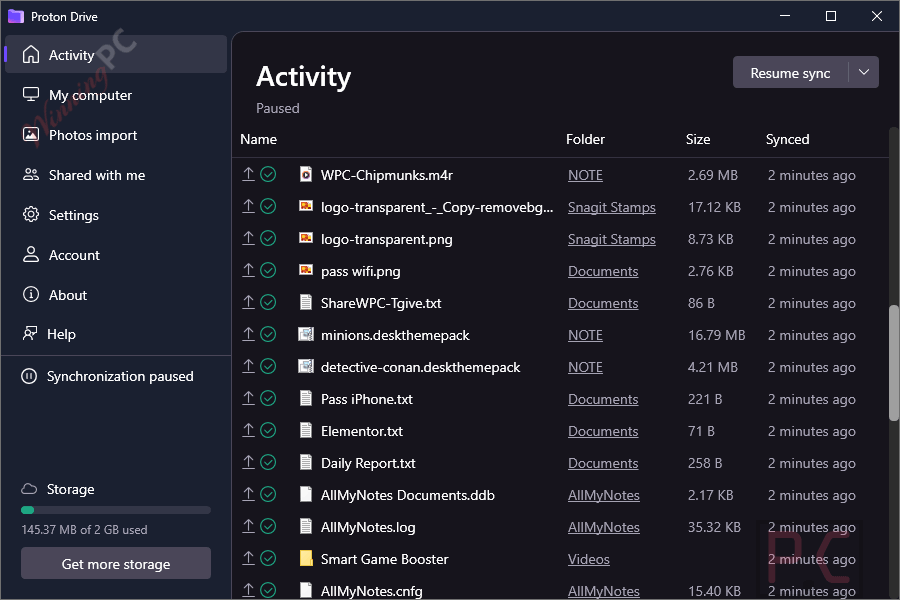Viewport: 900px width, 600px height.
Task: Click the synced checkmark icon for pass wifi.png
Action: point(268,270)
